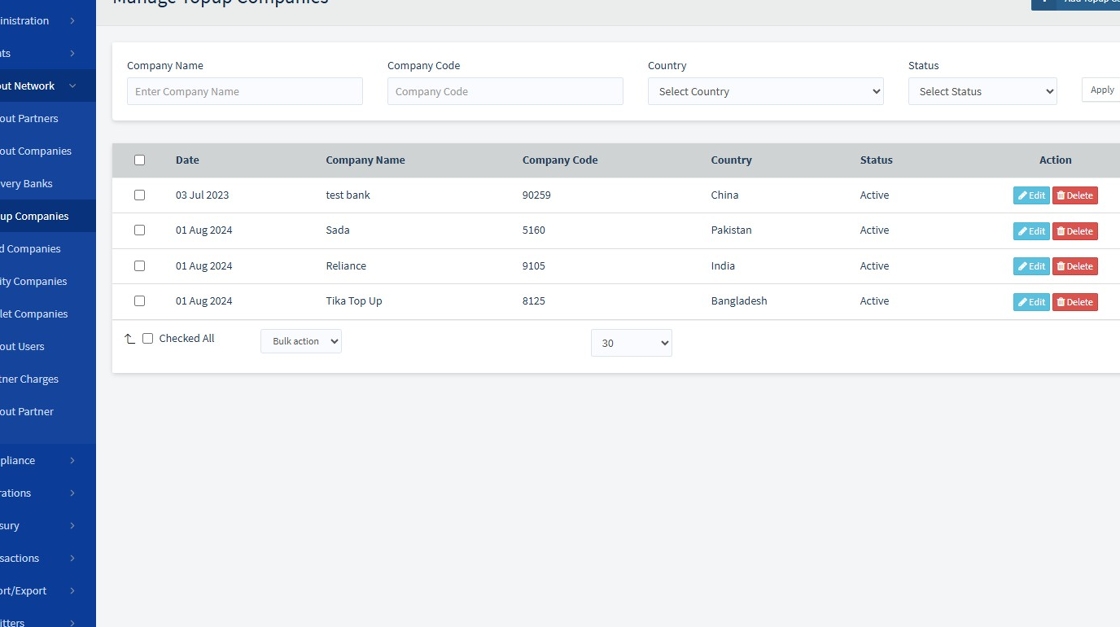The height and width of the screenshot is (627, 1120).
Task: Open Payout Partners in sidebar
Action: tap(30, 119)
